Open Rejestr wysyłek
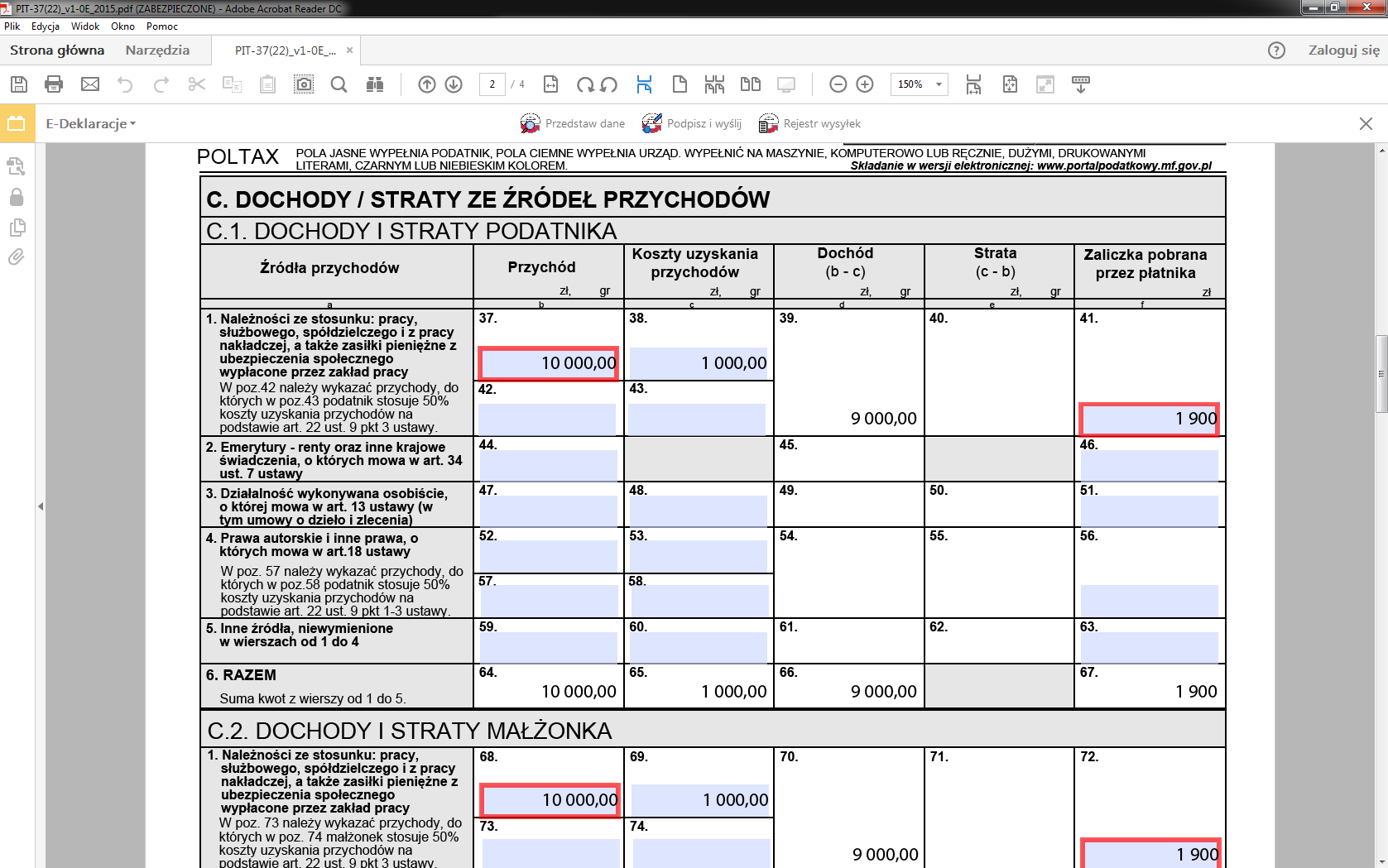 [x=810, y=123]
